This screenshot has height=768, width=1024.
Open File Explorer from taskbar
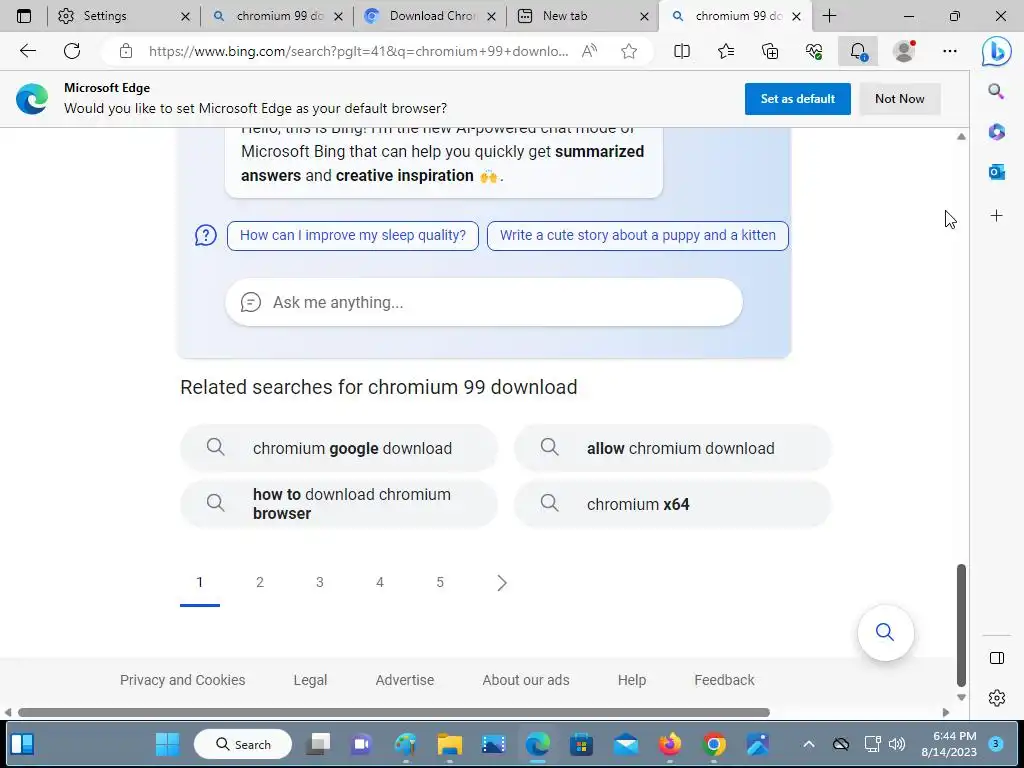[449, 744]
